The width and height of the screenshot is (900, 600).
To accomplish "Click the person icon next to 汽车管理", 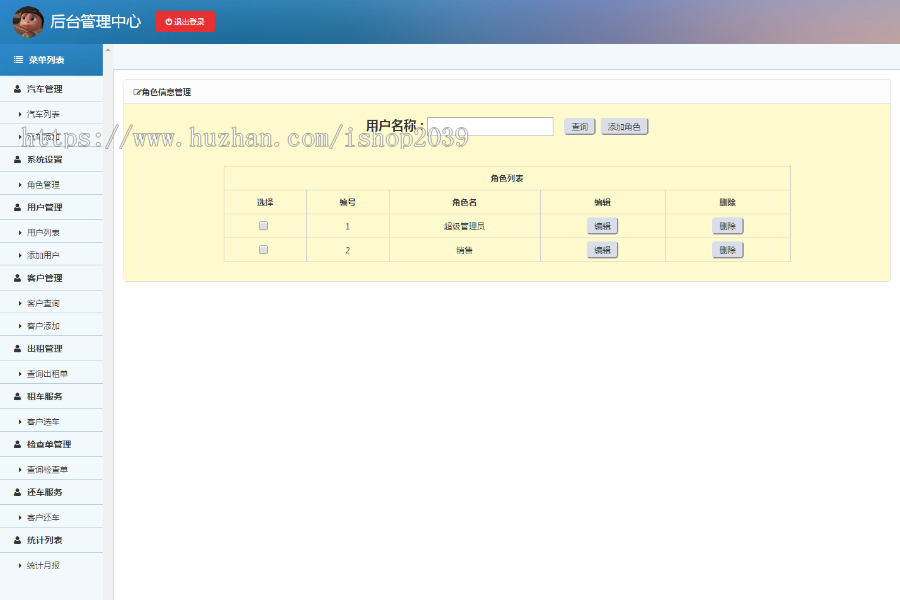I will (x=17, y=89).
